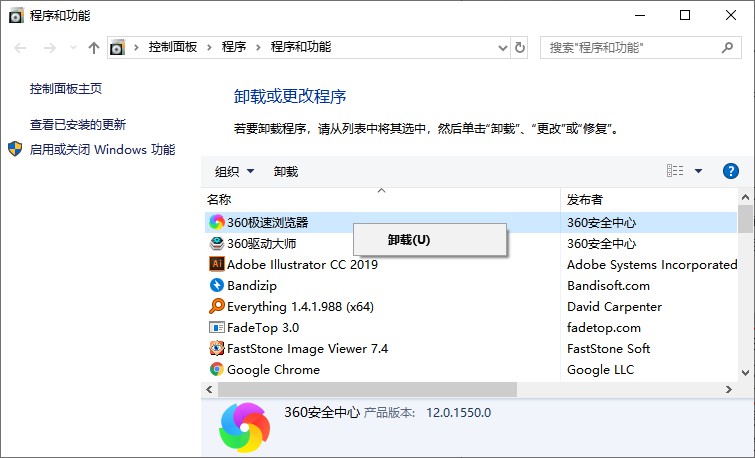Click the Everything magnifier icon

(217, 306)
